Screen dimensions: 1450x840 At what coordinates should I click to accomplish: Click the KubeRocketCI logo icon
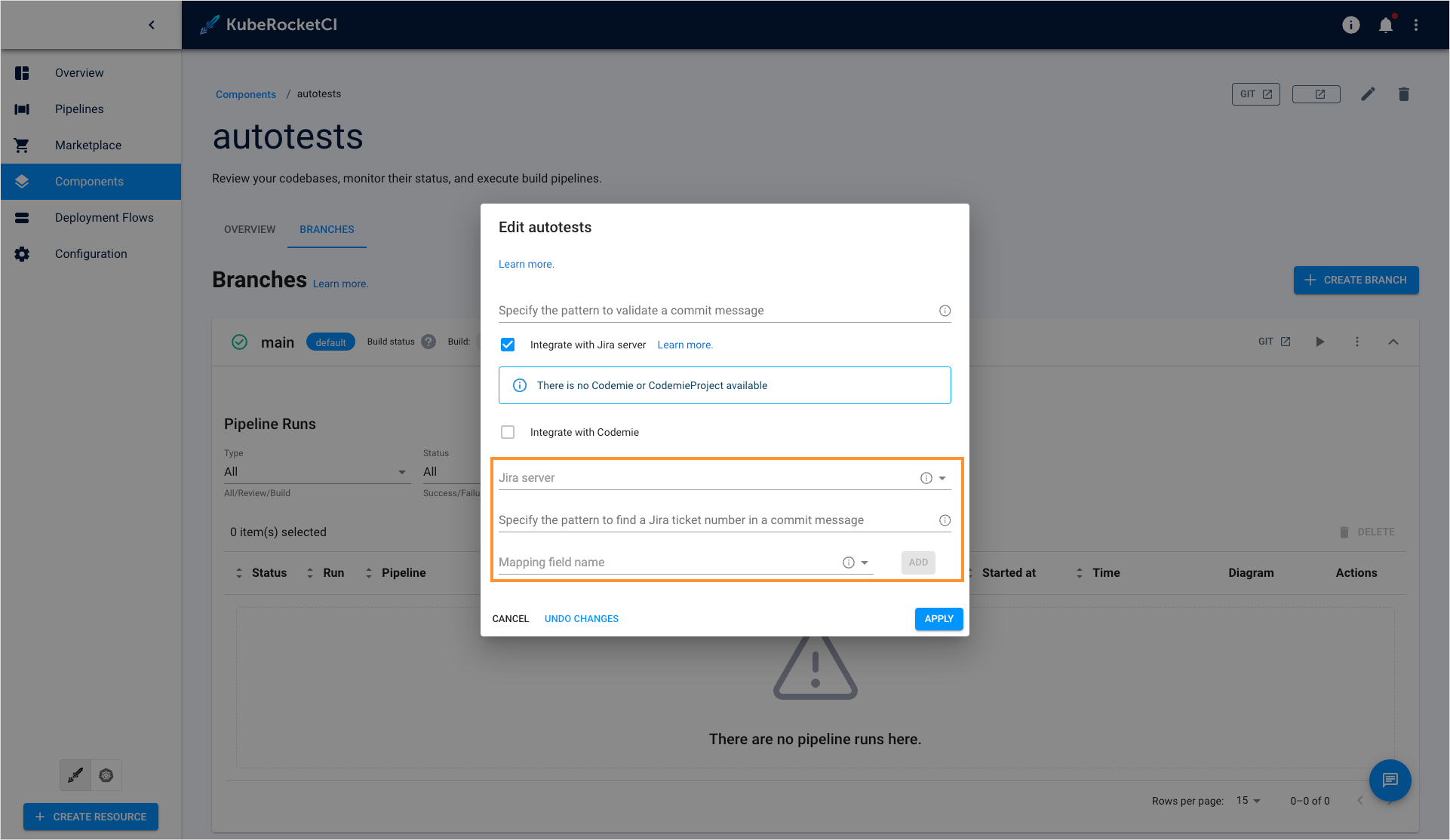208,24
